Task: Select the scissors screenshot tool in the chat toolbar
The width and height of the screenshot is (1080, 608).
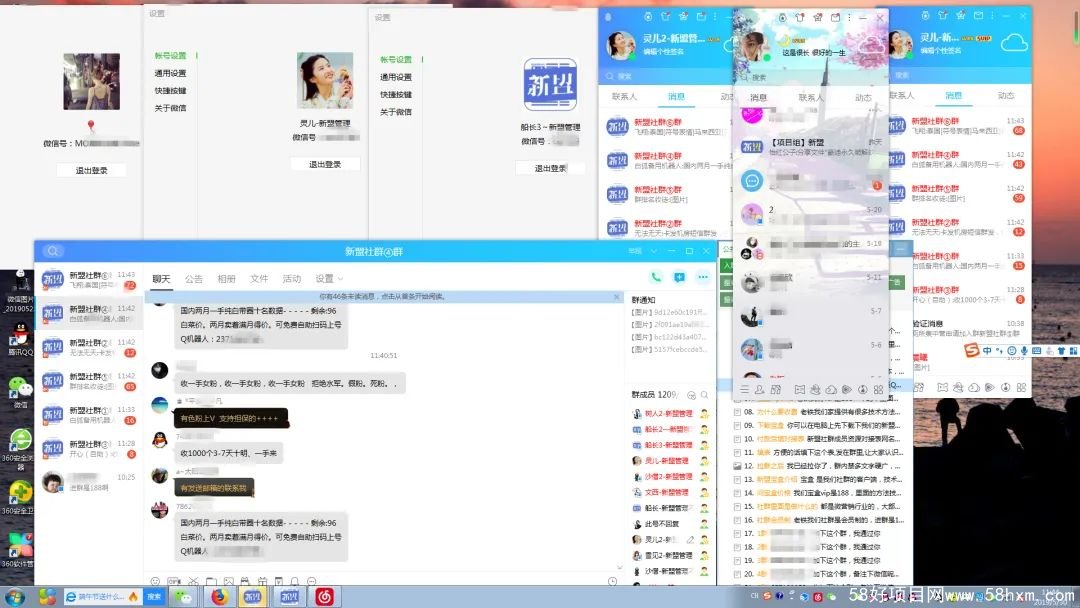Action: pos(193,581)
